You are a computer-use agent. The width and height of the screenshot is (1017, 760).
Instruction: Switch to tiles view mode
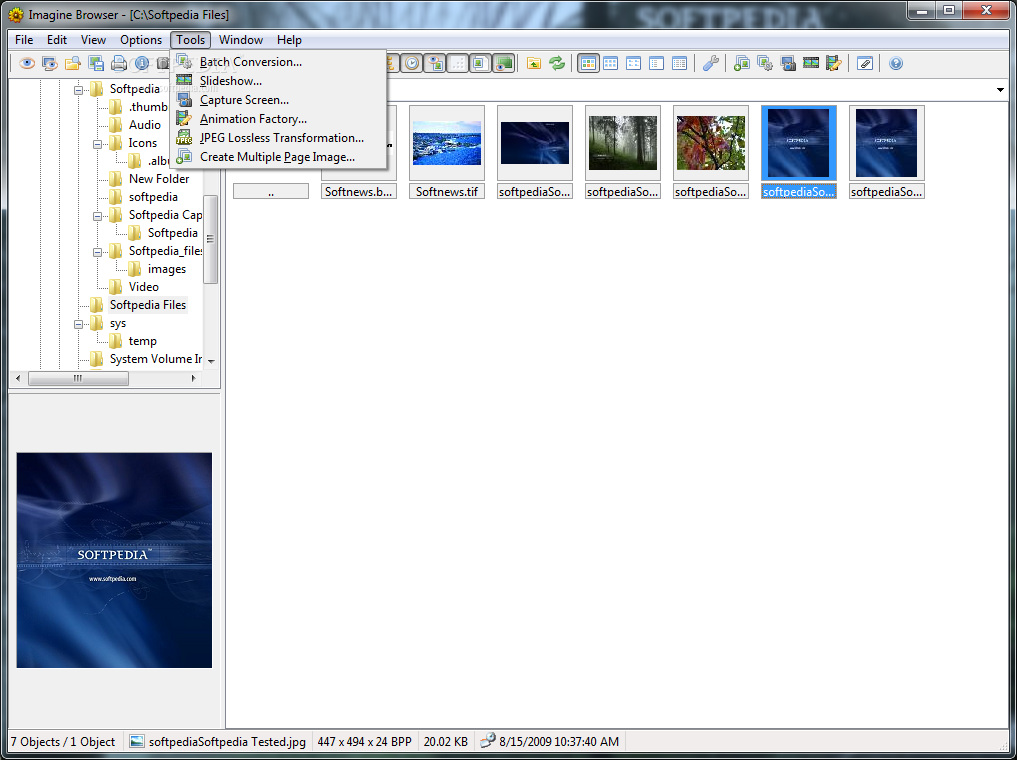click(x=610, y=64)
